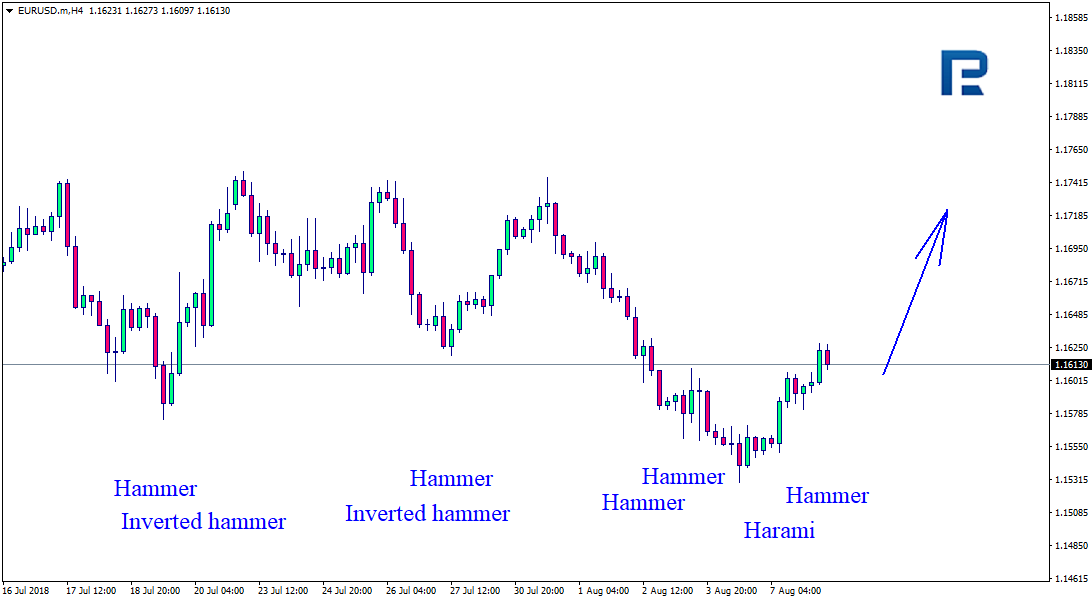Select the 1.14615 price axis label
Image resolution: width=1092 pixels, height=602 pixels.
coord(1069,579)
